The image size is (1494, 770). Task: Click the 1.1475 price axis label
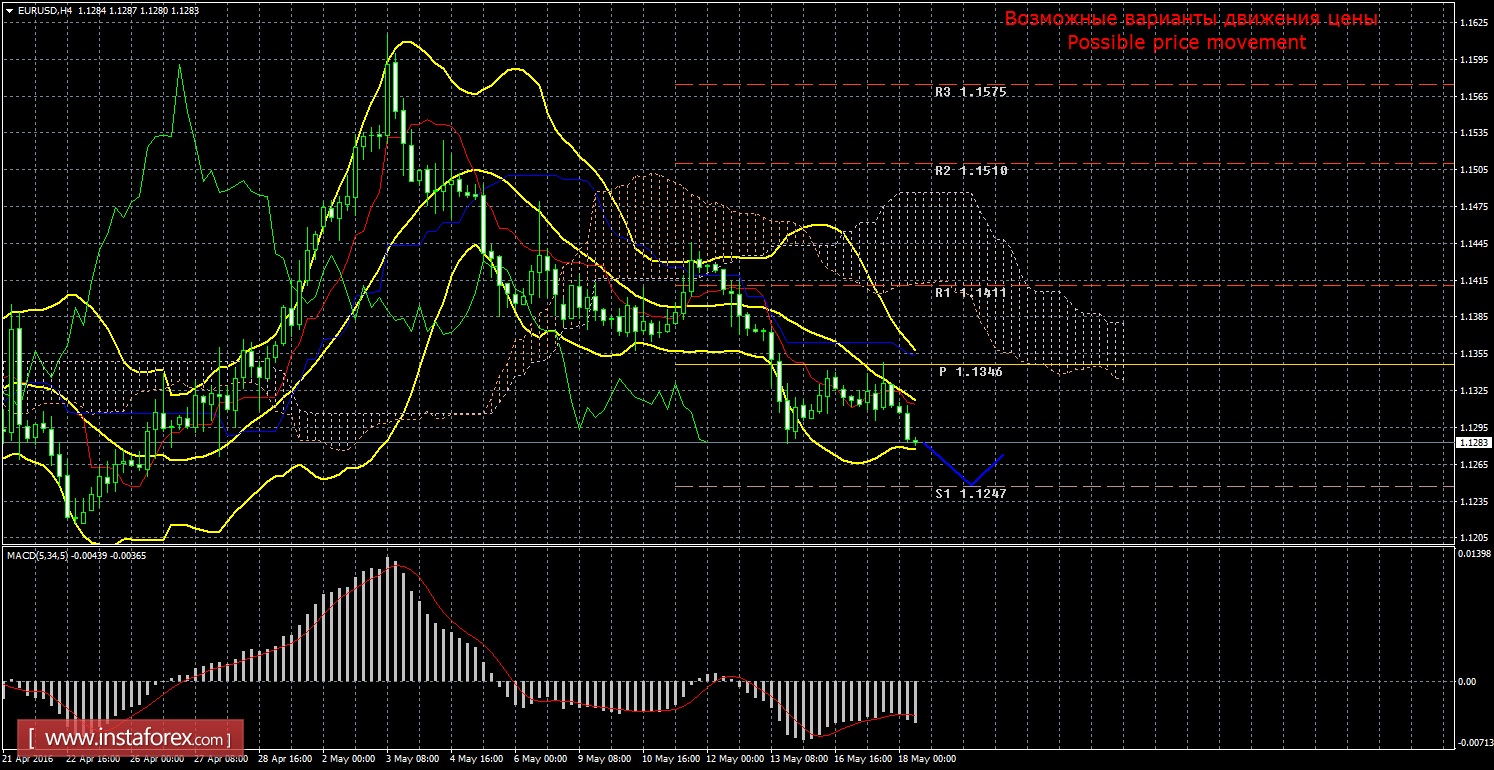[x=1474, y=207]
